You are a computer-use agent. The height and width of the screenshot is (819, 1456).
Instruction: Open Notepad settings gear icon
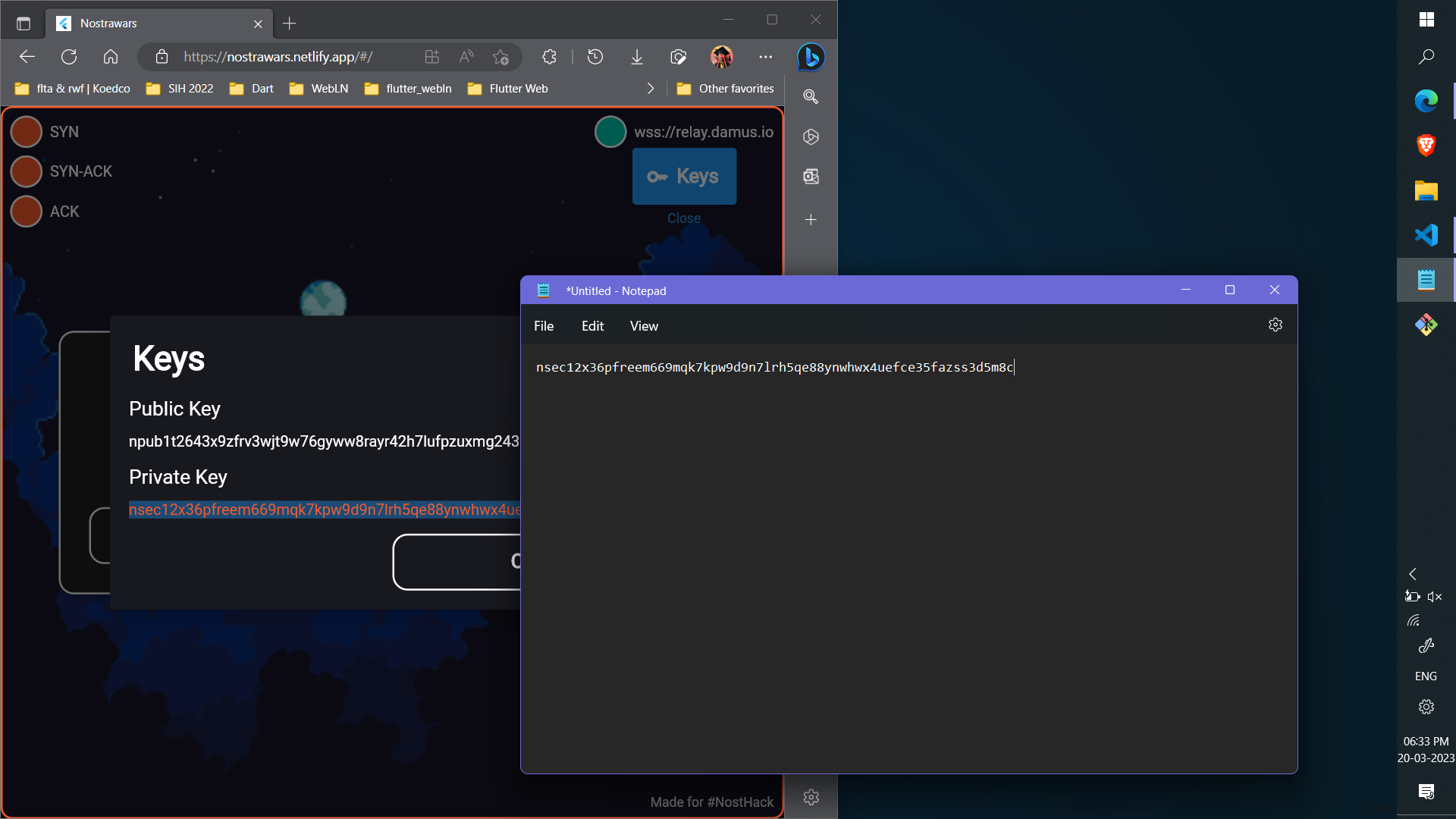pyautogui.click(x=1275, y=325)
